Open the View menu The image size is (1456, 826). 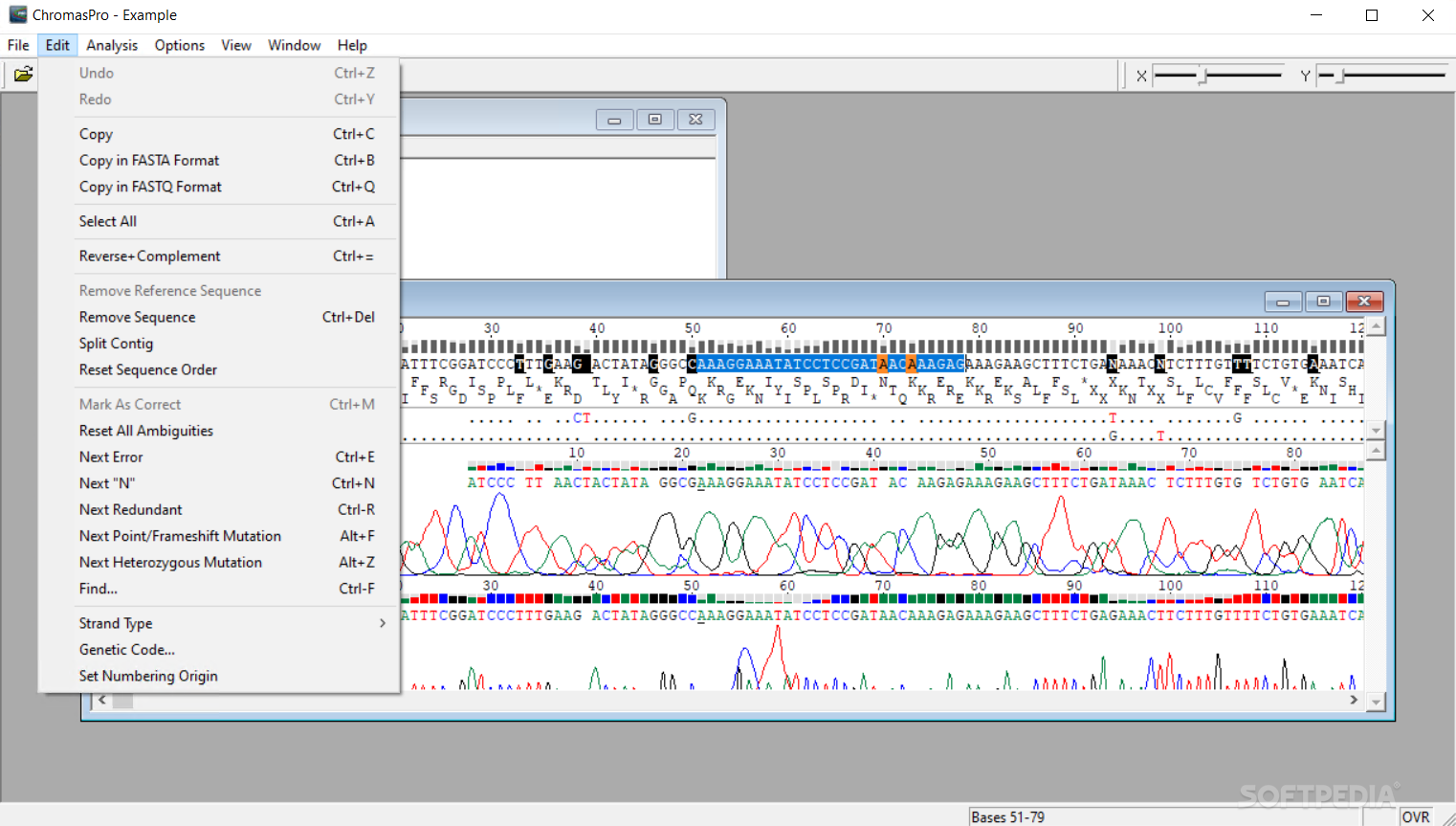pos(236,45)
